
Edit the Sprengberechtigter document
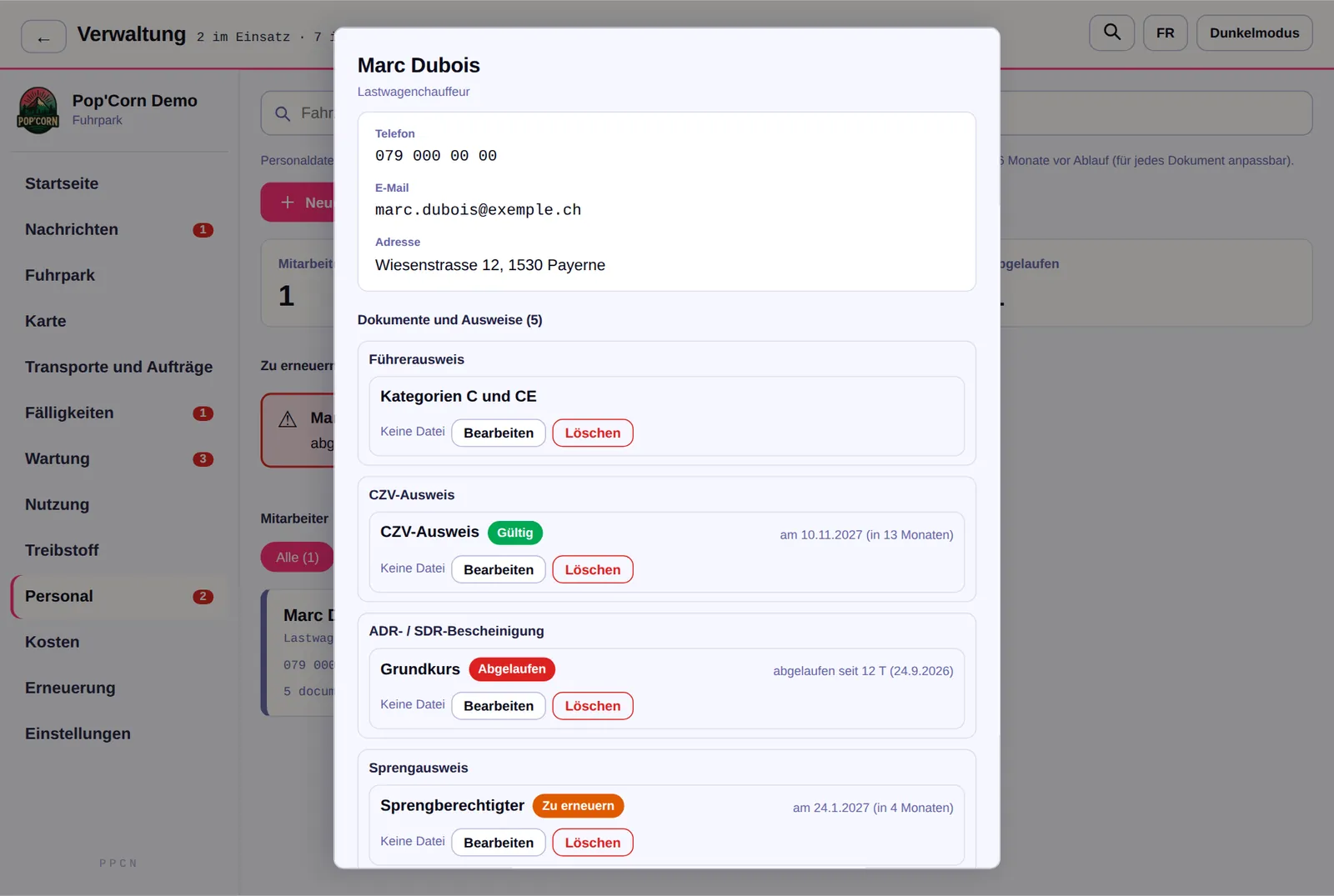click(x=499, y=843)
